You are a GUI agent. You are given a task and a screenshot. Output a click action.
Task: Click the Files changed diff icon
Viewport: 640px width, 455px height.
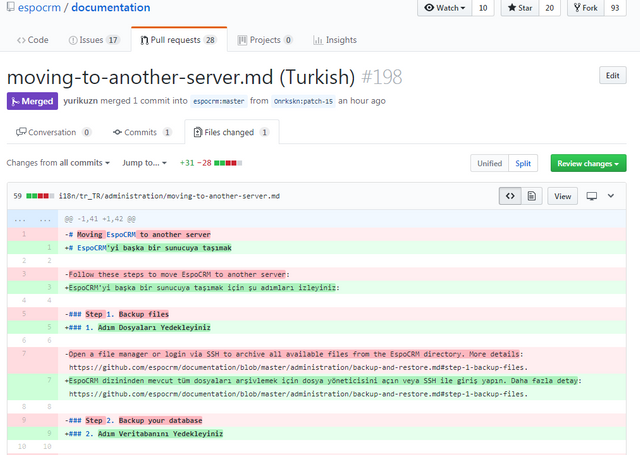click(198, 132)
